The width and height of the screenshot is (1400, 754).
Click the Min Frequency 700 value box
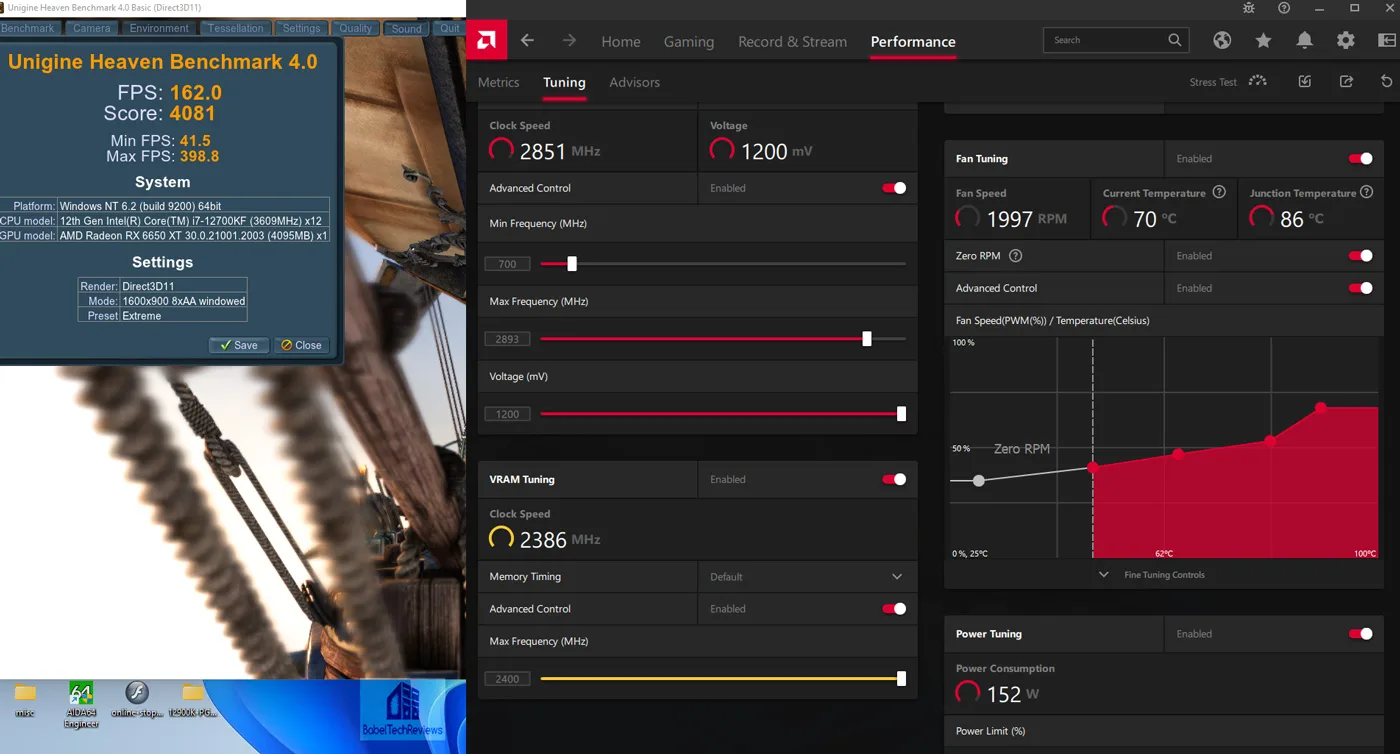coord(507,264)
